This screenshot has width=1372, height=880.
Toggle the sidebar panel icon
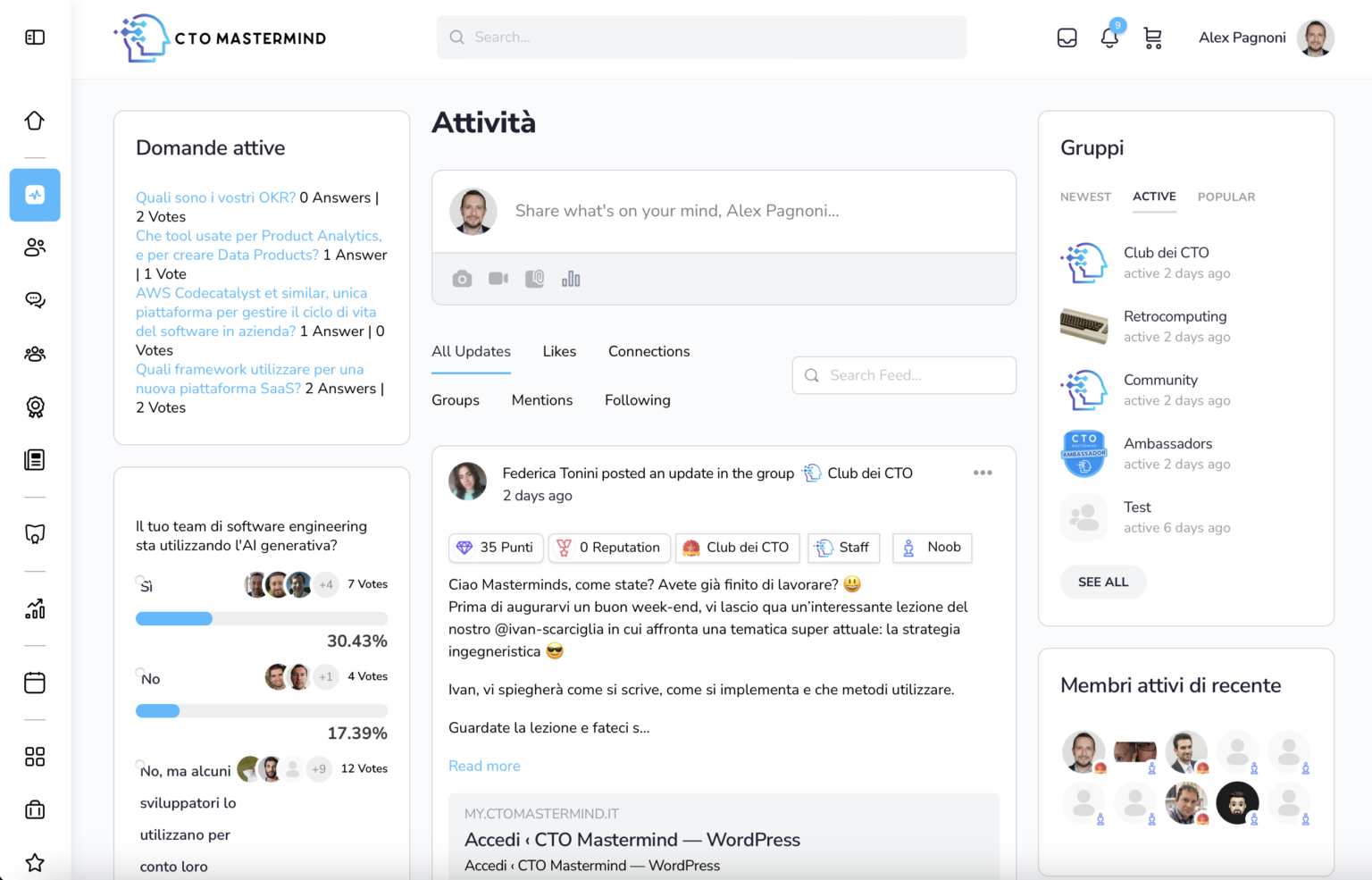(35, 38)
